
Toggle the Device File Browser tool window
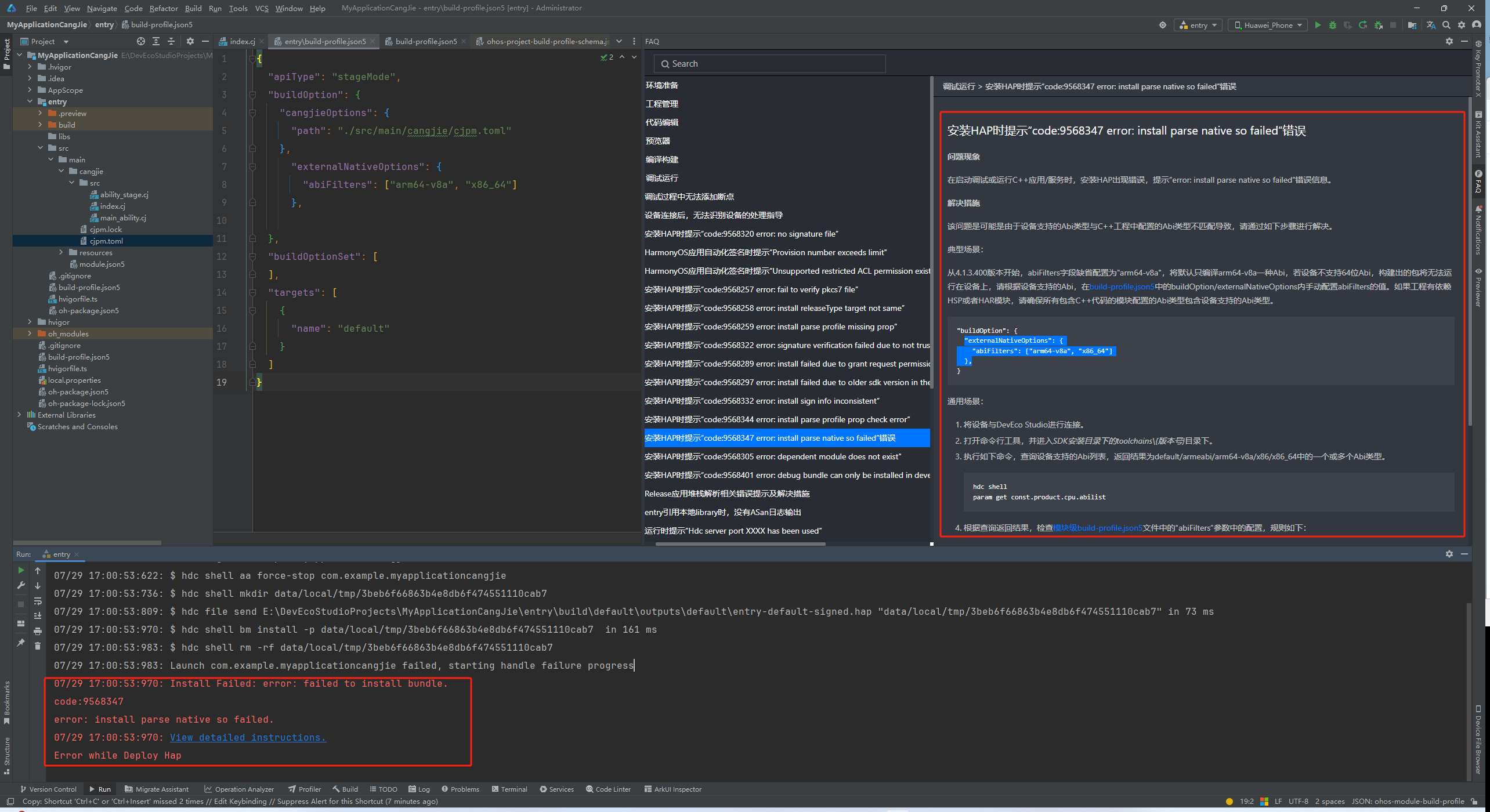tap(1478, 740)
